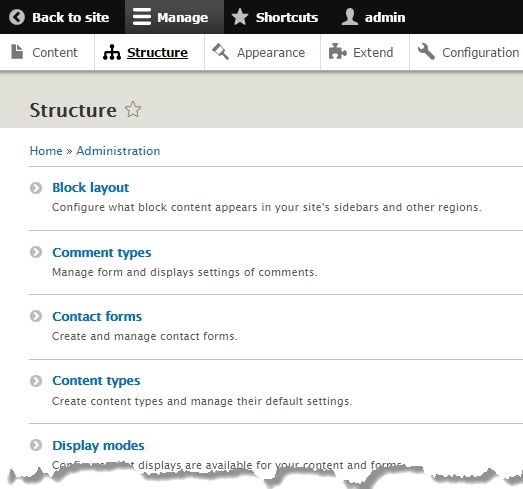This screenshot has width=523, height=489.
Task: Open the Block layout link
Action: click(90, 188)
